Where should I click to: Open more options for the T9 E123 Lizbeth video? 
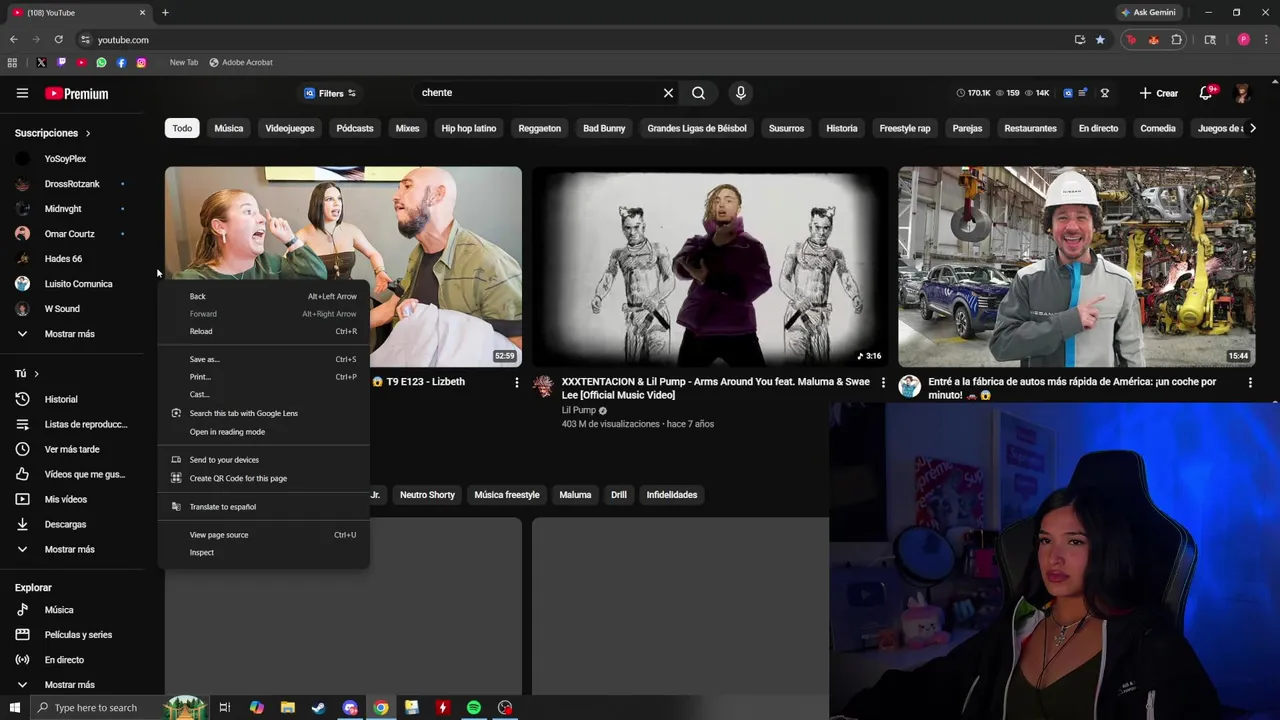pos(516,382)
